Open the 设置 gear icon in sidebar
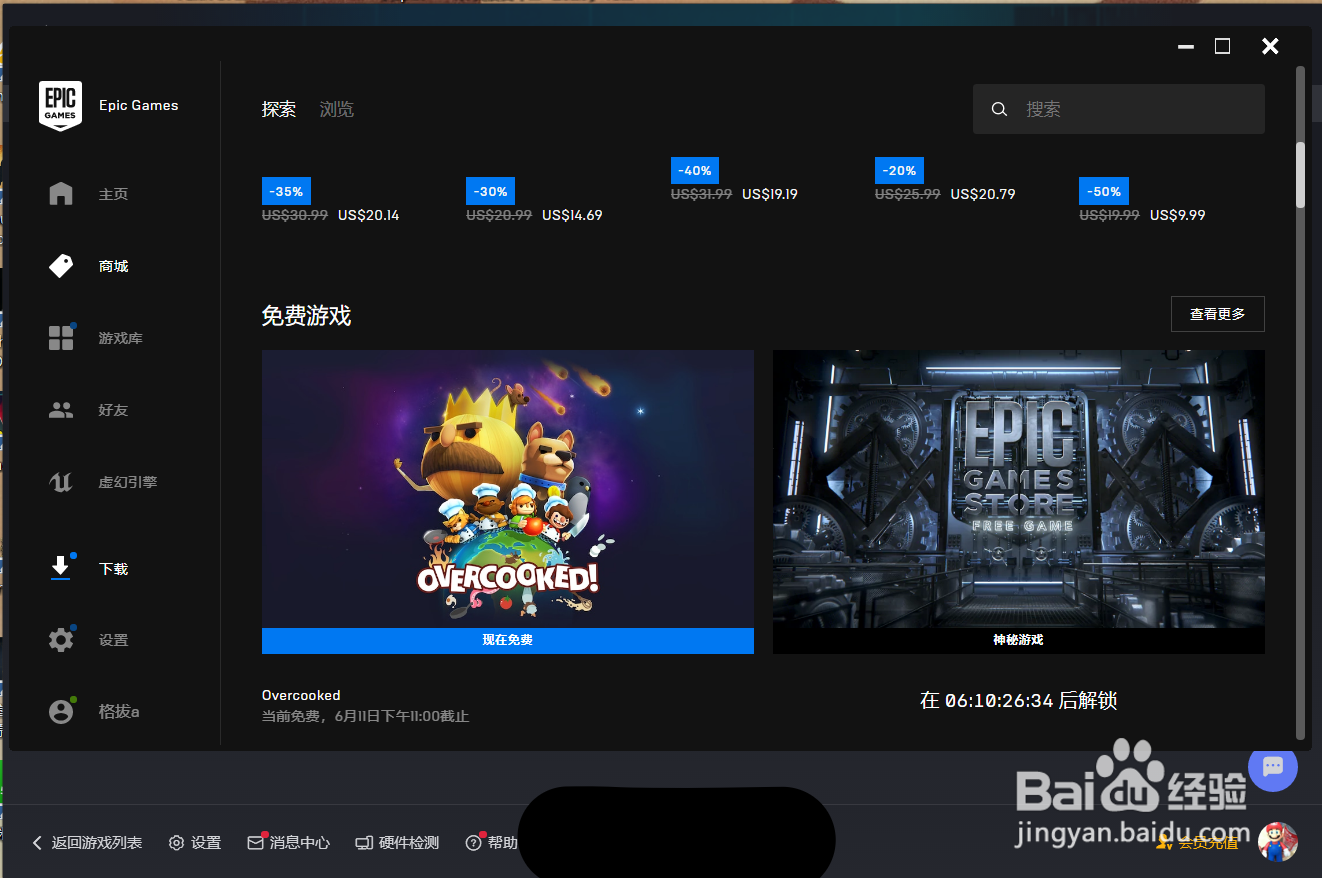1322x878 pixels. coord(61,640)
